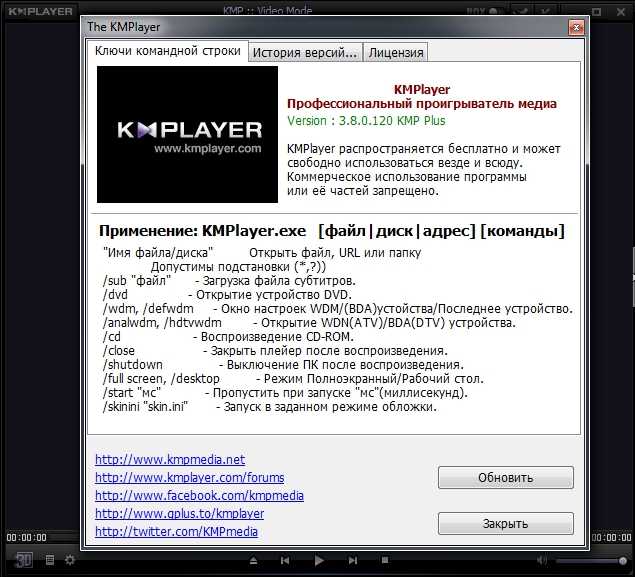Screen dimensions: 635x577
Task: Click the Version : 3.8.0.120 KMP Plus text
Action: tap(366, 121)
